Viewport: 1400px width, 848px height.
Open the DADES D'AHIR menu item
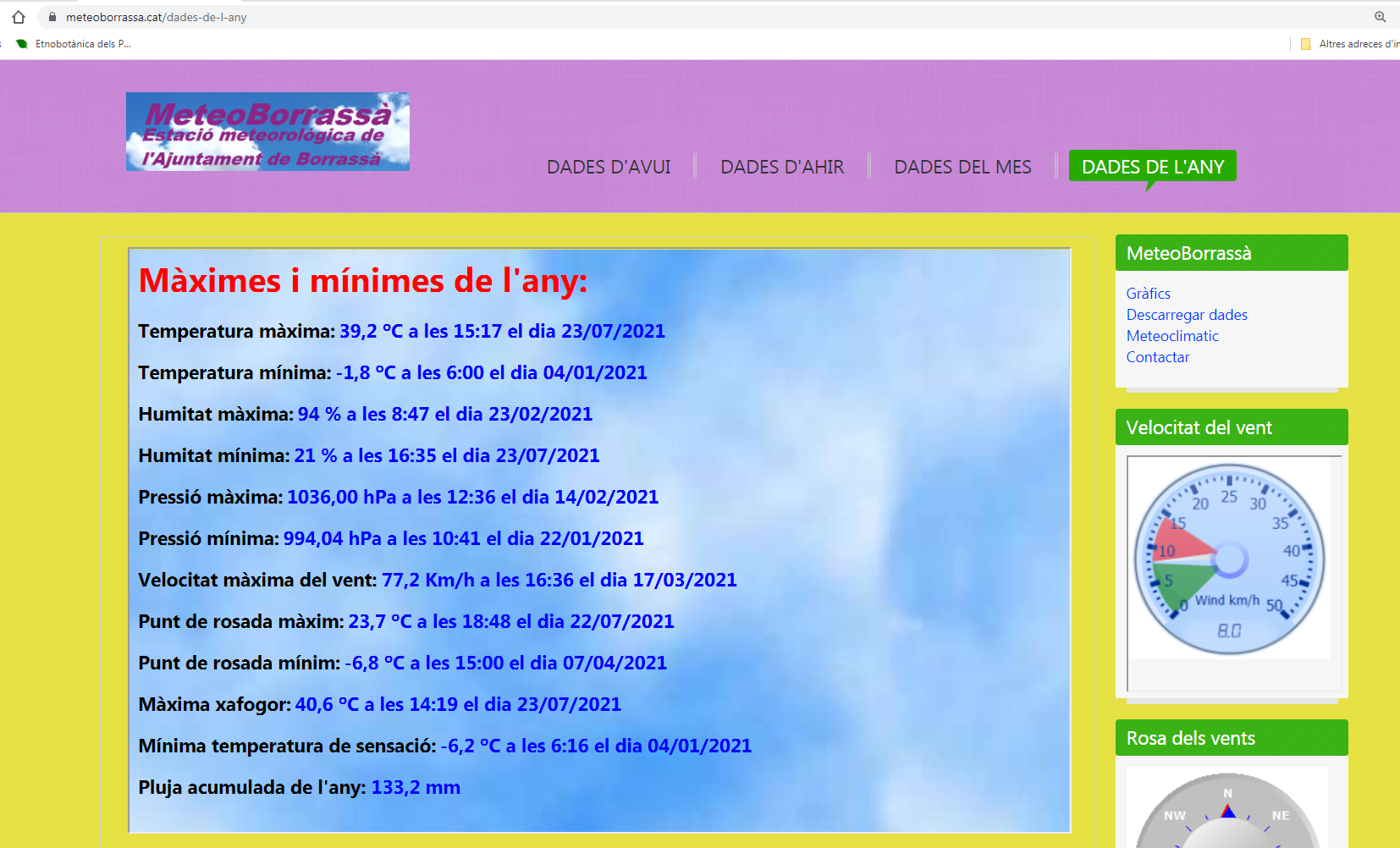[x=782, y=167]
